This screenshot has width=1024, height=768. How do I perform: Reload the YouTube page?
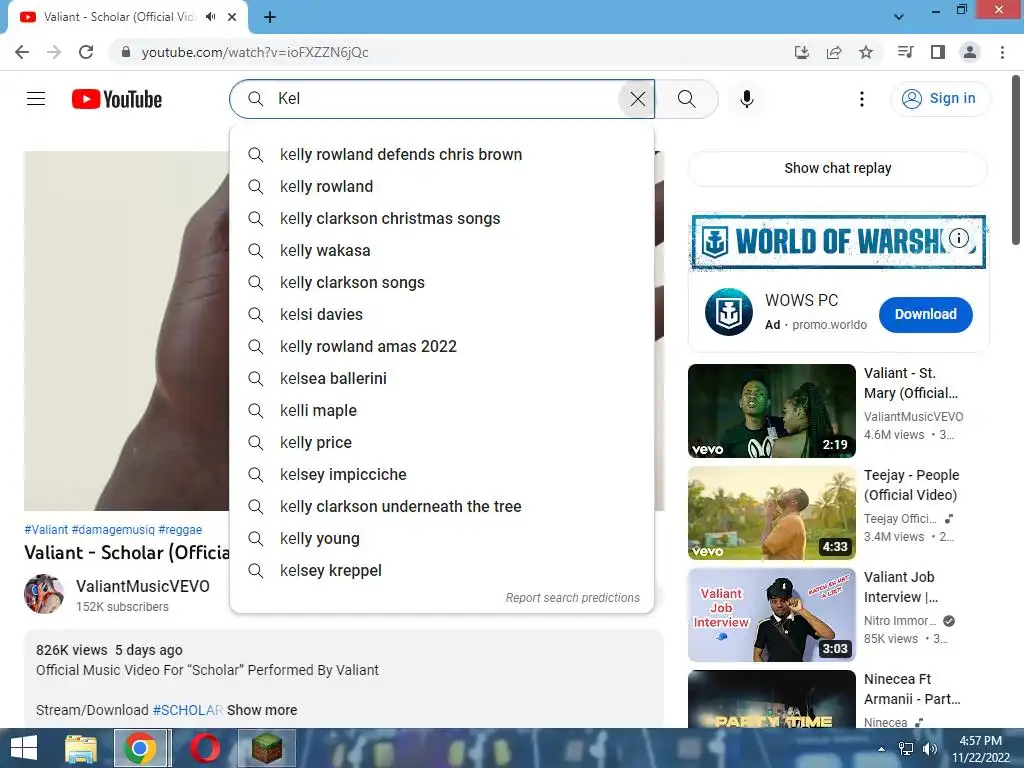[86, 52]
